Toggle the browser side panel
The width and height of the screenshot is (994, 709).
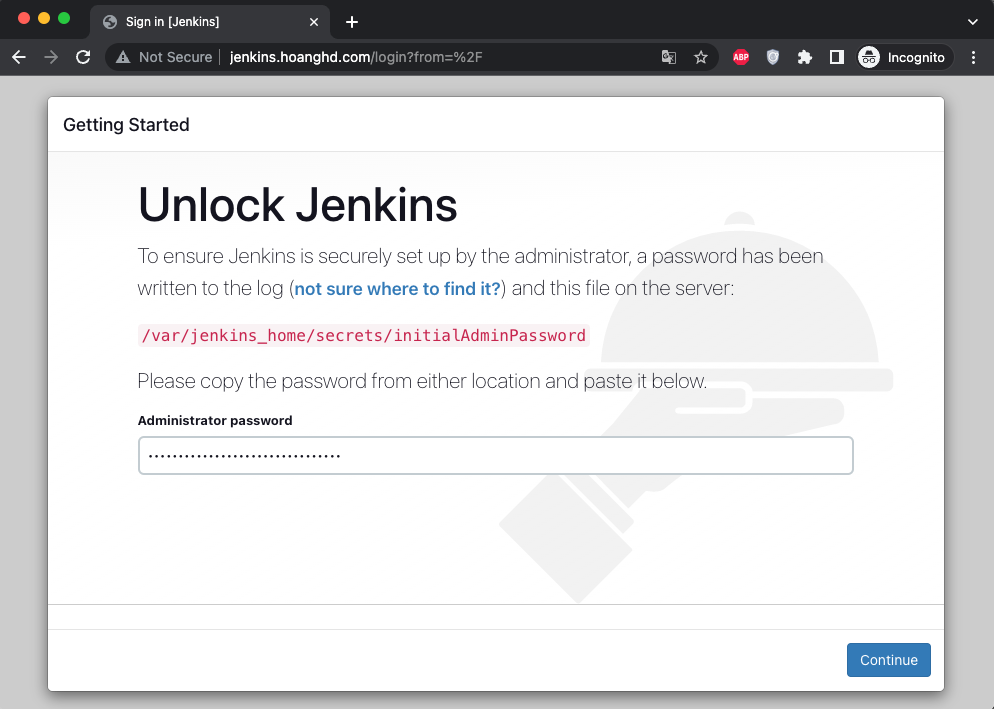(837, 57)
